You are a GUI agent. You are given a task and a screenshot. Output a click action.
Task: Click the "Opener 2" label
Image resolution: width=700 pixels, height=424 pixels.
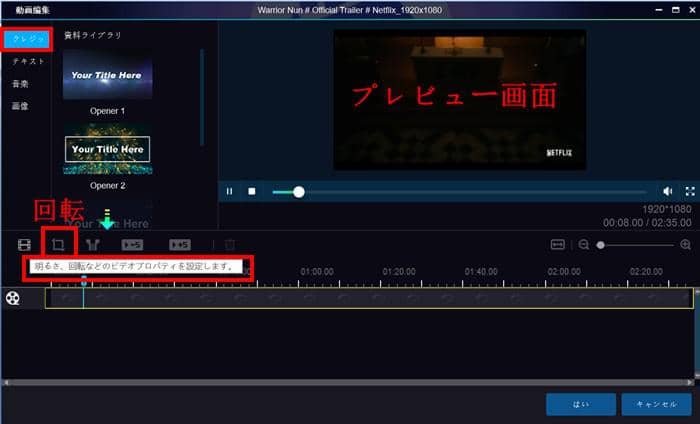[x=107, y=185]
